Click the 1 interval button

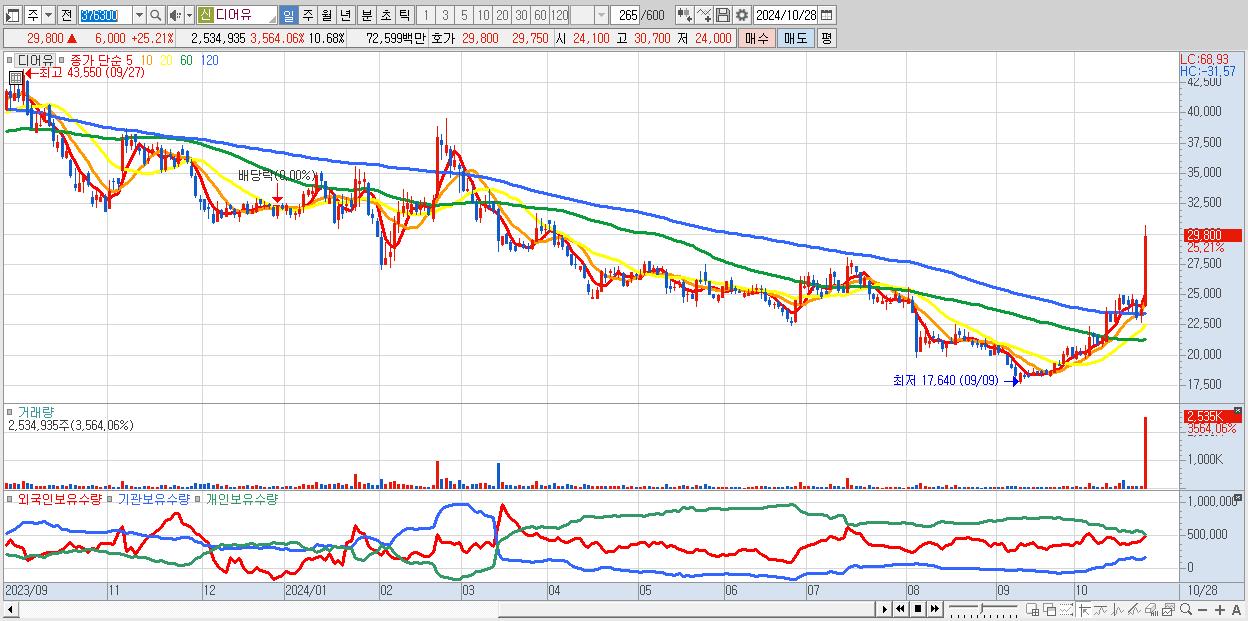(425, 16)
